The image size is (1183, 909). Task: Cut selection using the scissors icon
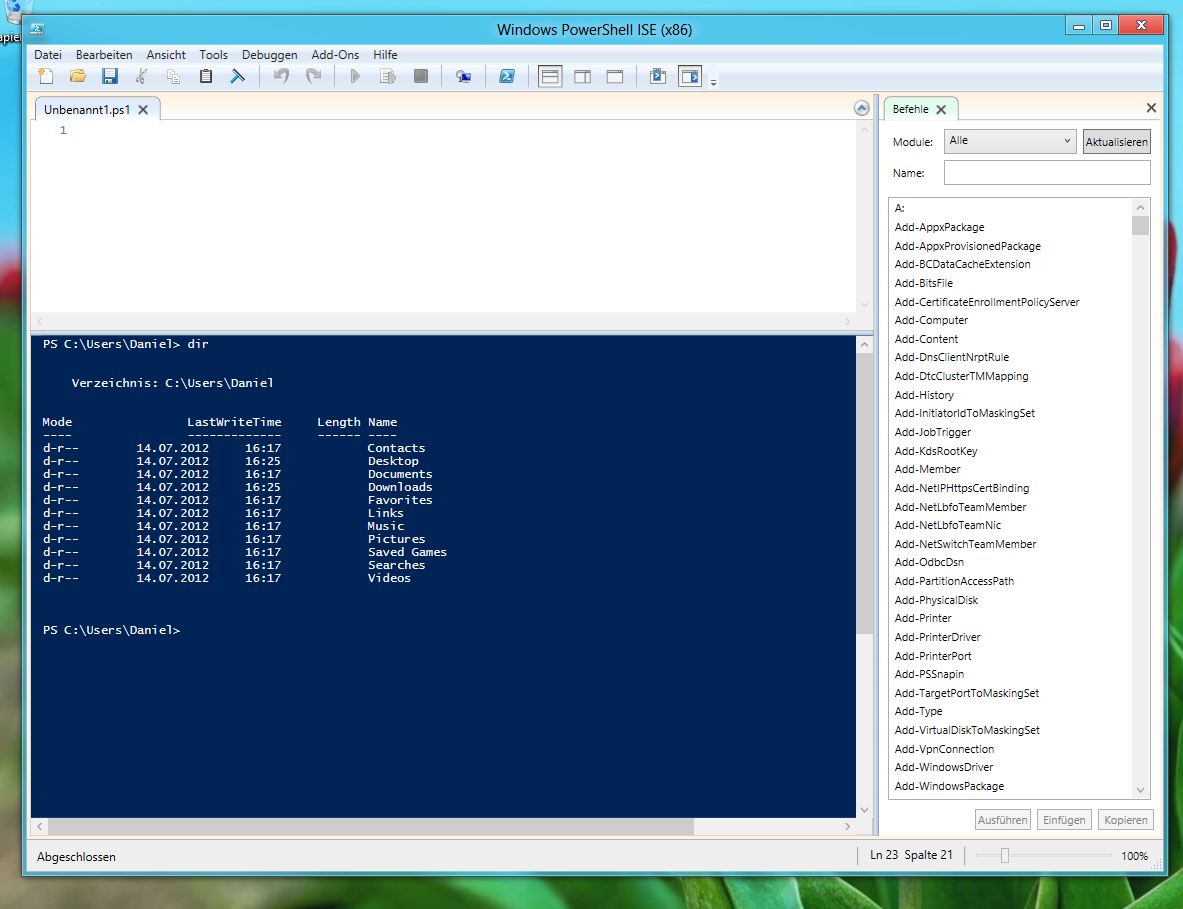[141, 76]
